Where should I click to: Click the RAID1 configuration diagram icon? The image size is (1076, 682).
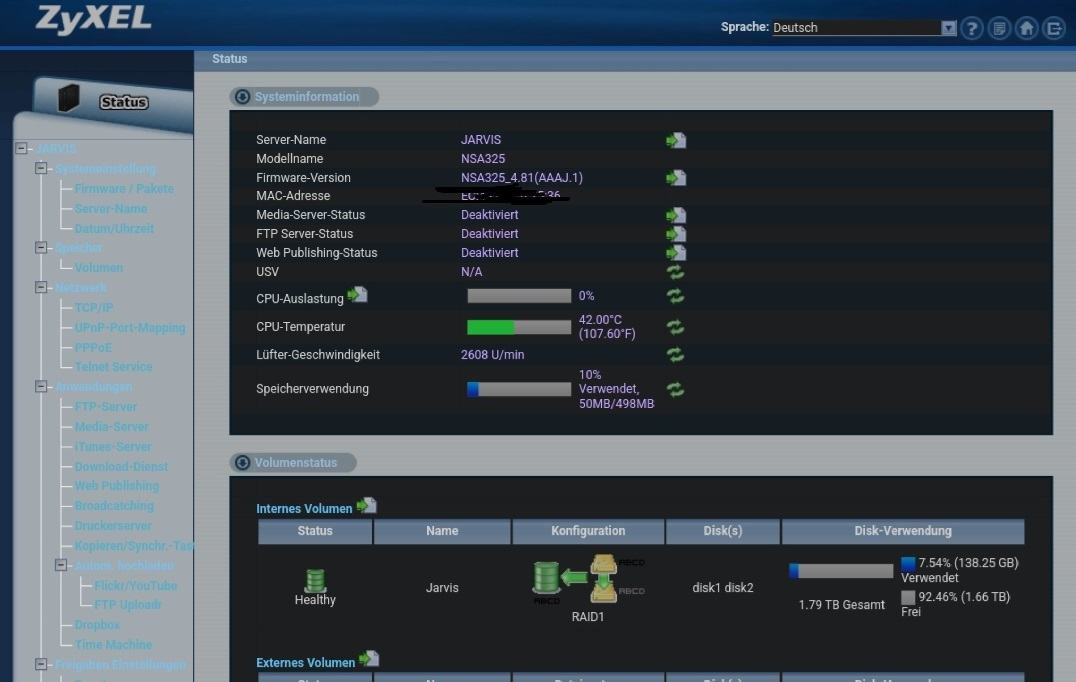[587, 579]
